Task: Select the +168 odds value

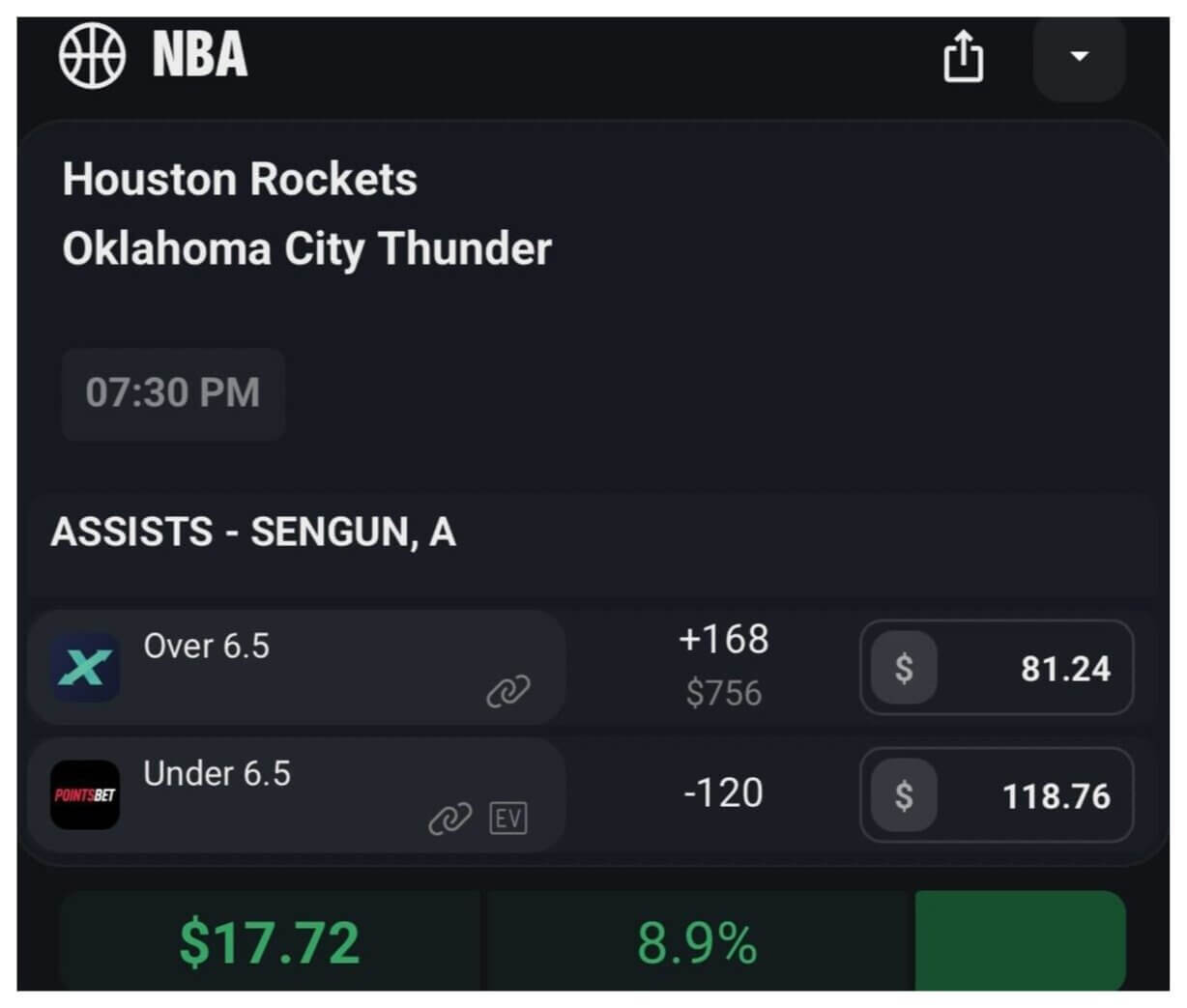Action: (723, 640)
